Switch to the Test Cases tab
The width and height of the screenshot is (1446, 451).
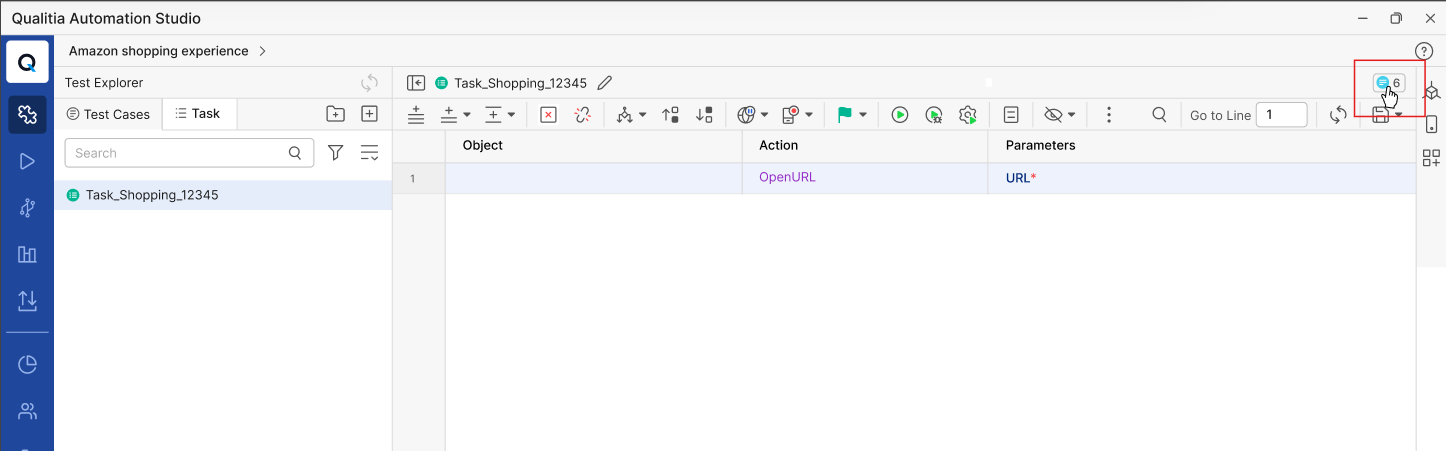click(x=108, y=114)
